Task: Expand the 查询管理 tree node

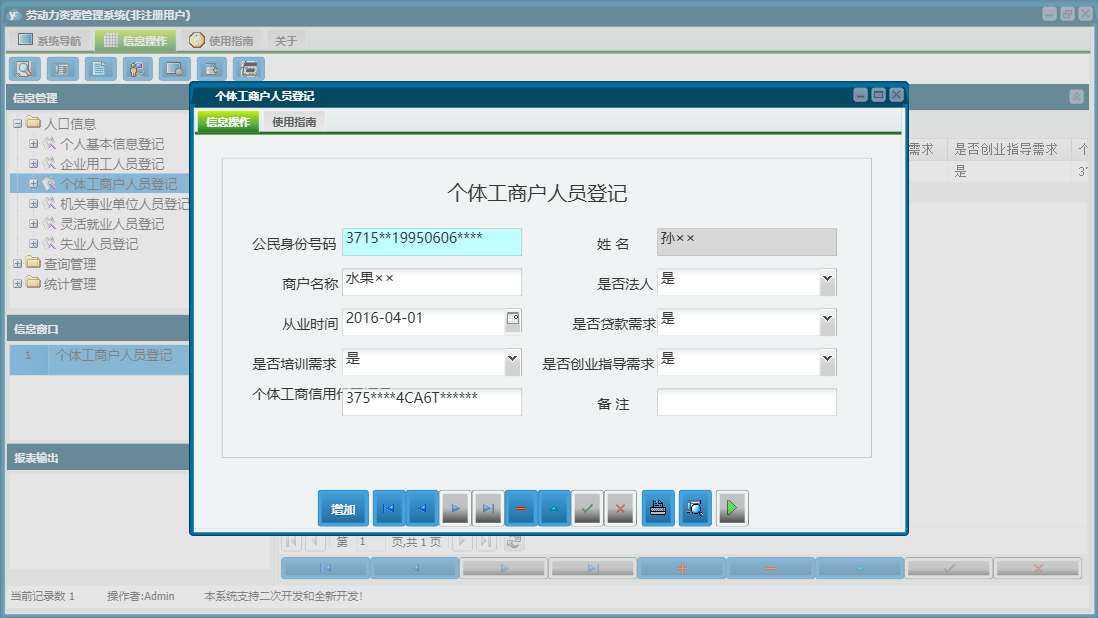Action: (17, 264)
